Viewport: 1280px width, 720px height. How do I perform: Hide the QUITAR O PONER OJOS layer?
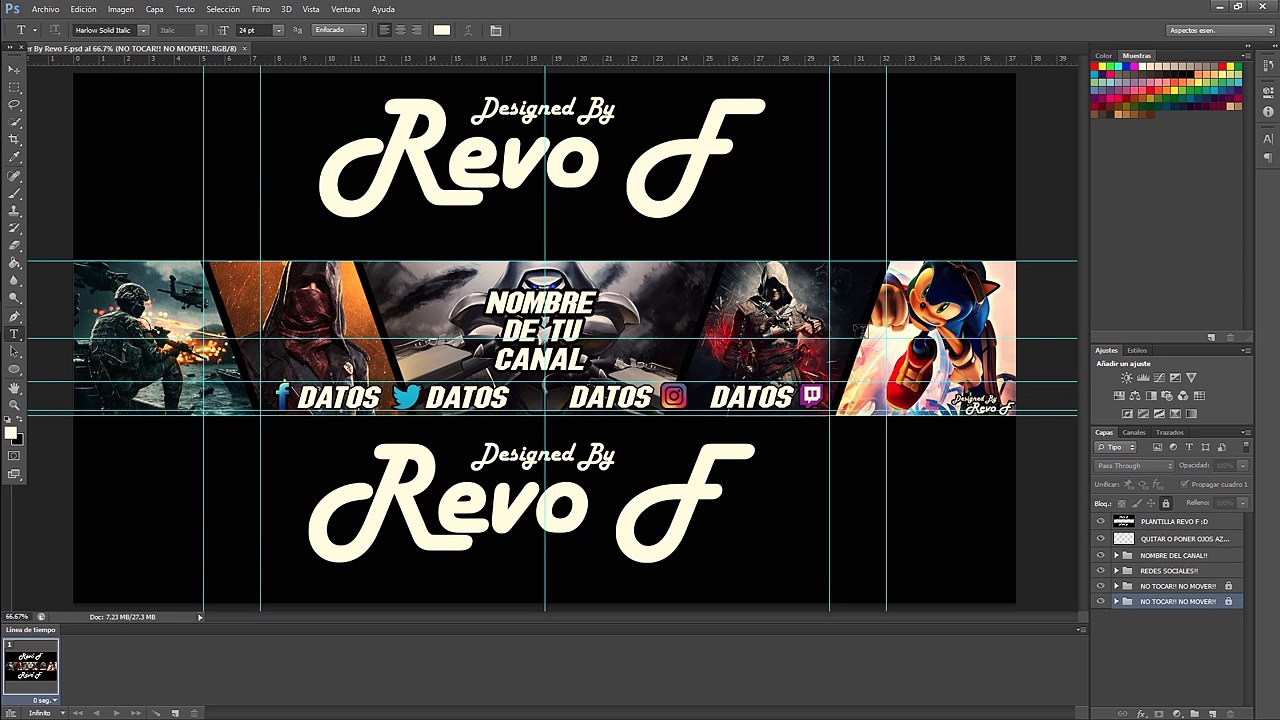point(1101,538)
